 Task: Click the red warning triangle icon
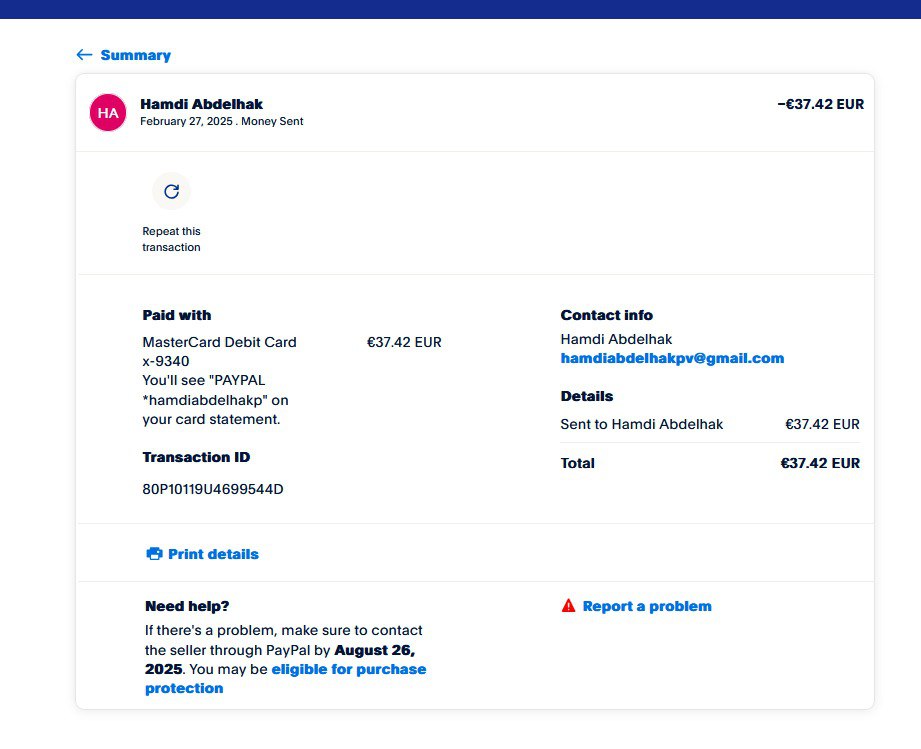pyautogui.click(x=568, y=606)
